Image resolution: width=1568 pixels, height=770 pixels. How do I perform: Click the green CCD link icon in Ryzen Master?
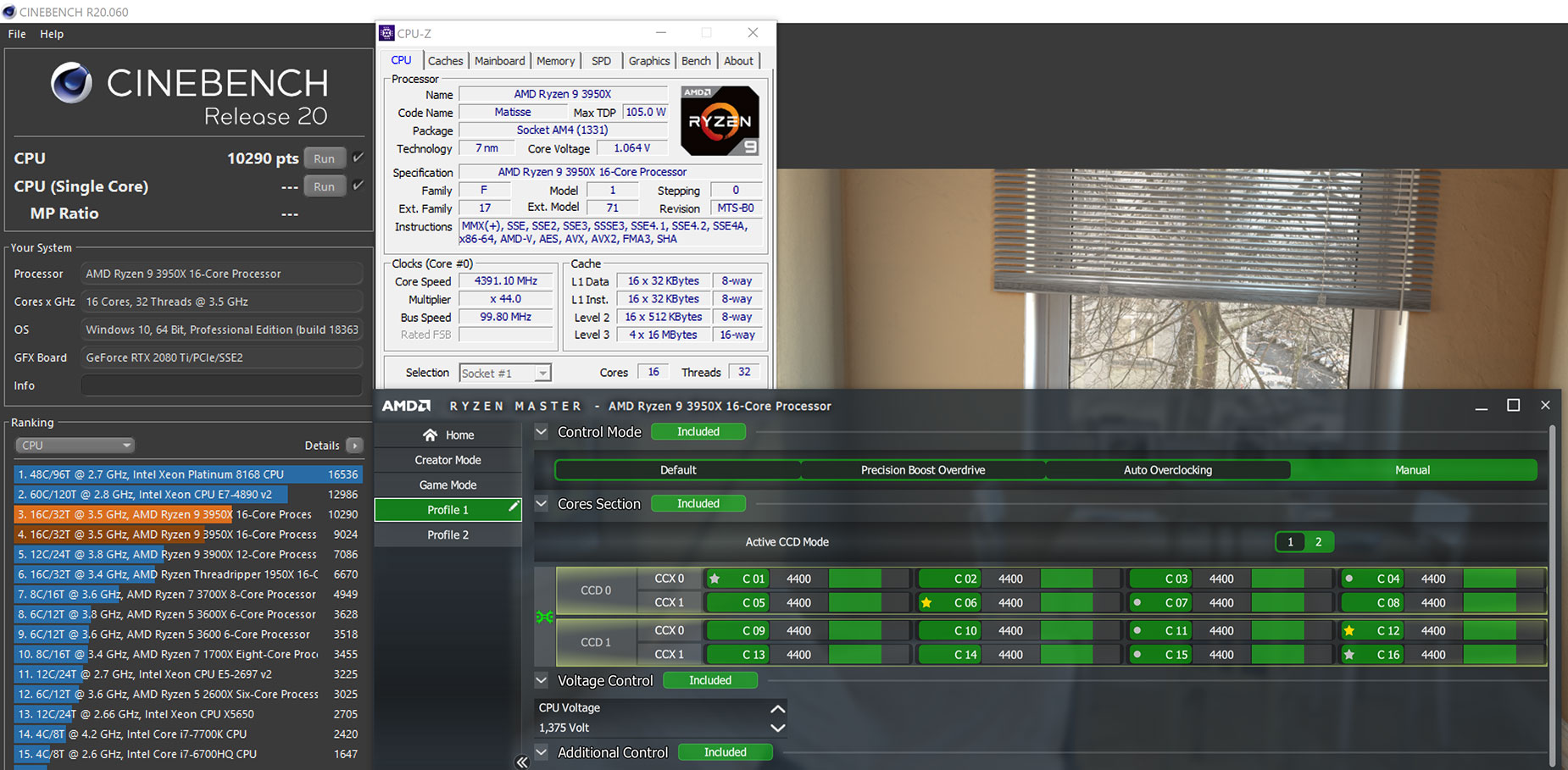coord(544,617)
